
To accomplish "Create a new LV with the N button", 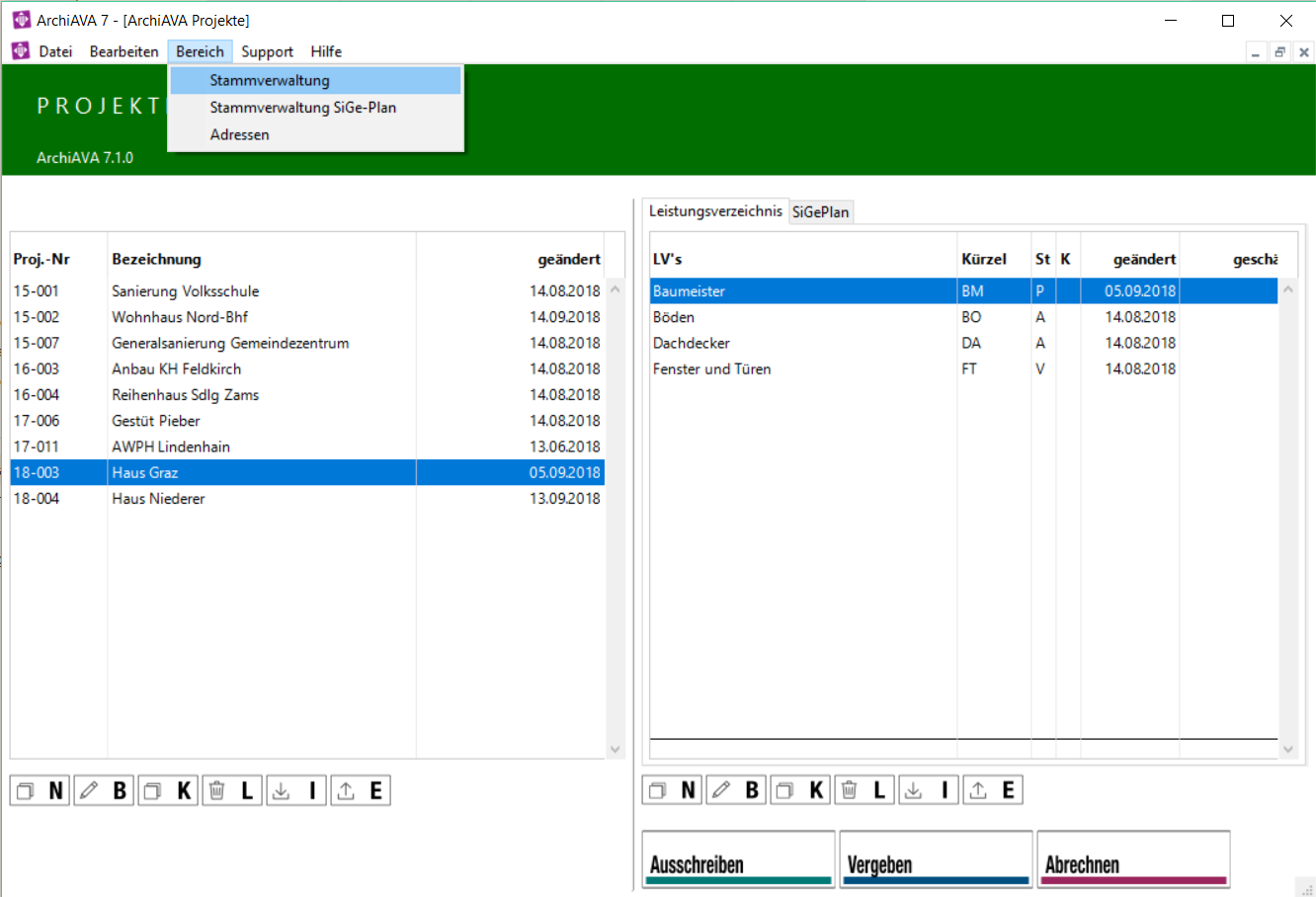I will pyautogui.click(x=673, y=790).
